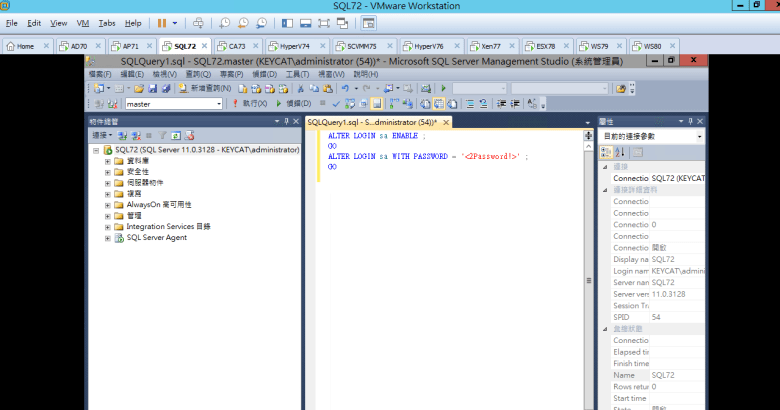780x410 pixels.
Task: Click the VMware snapshot clock icon
Action: click(x=225, y=22)
